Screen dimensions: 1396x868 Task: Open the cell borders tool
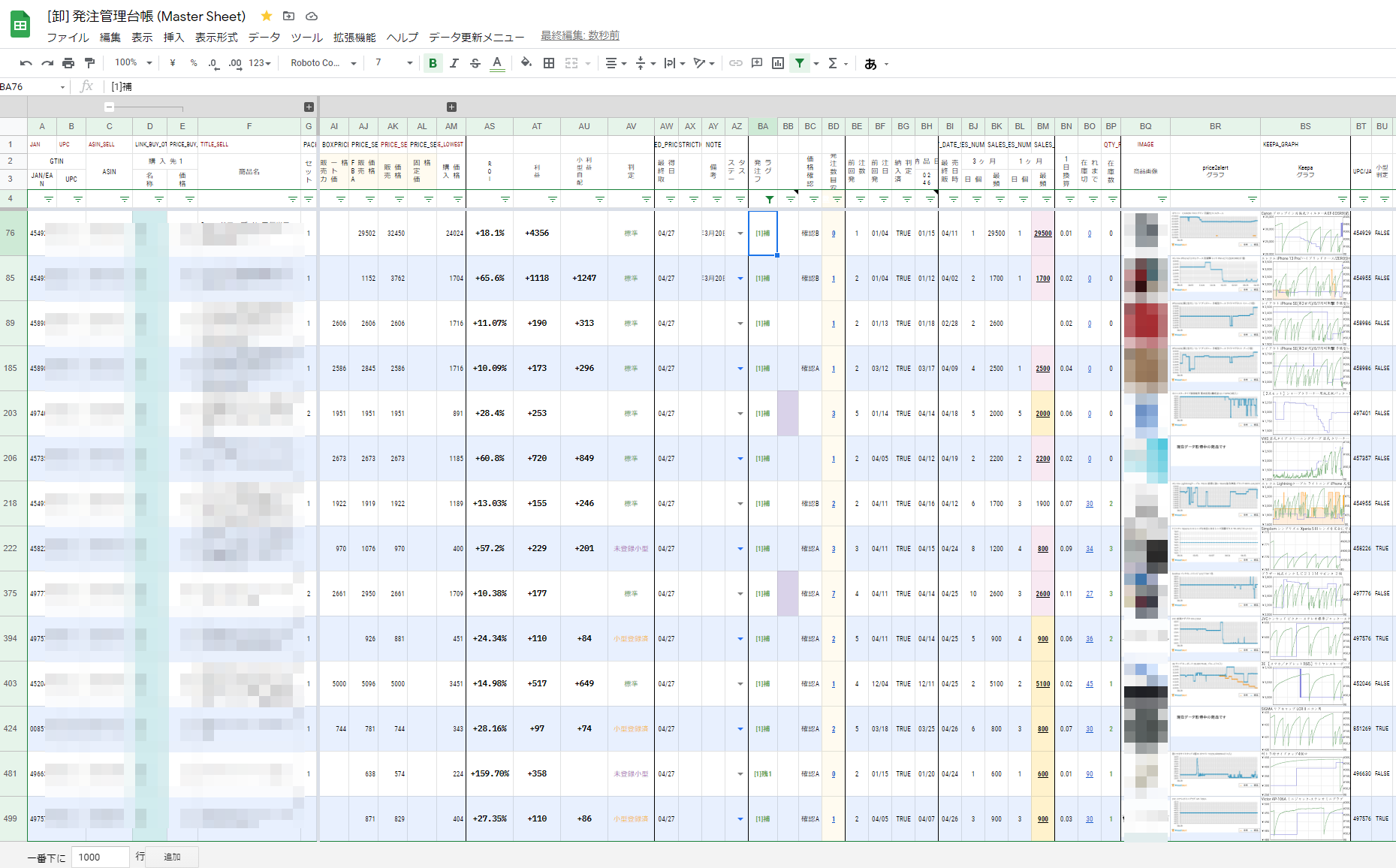click(549, 63)
